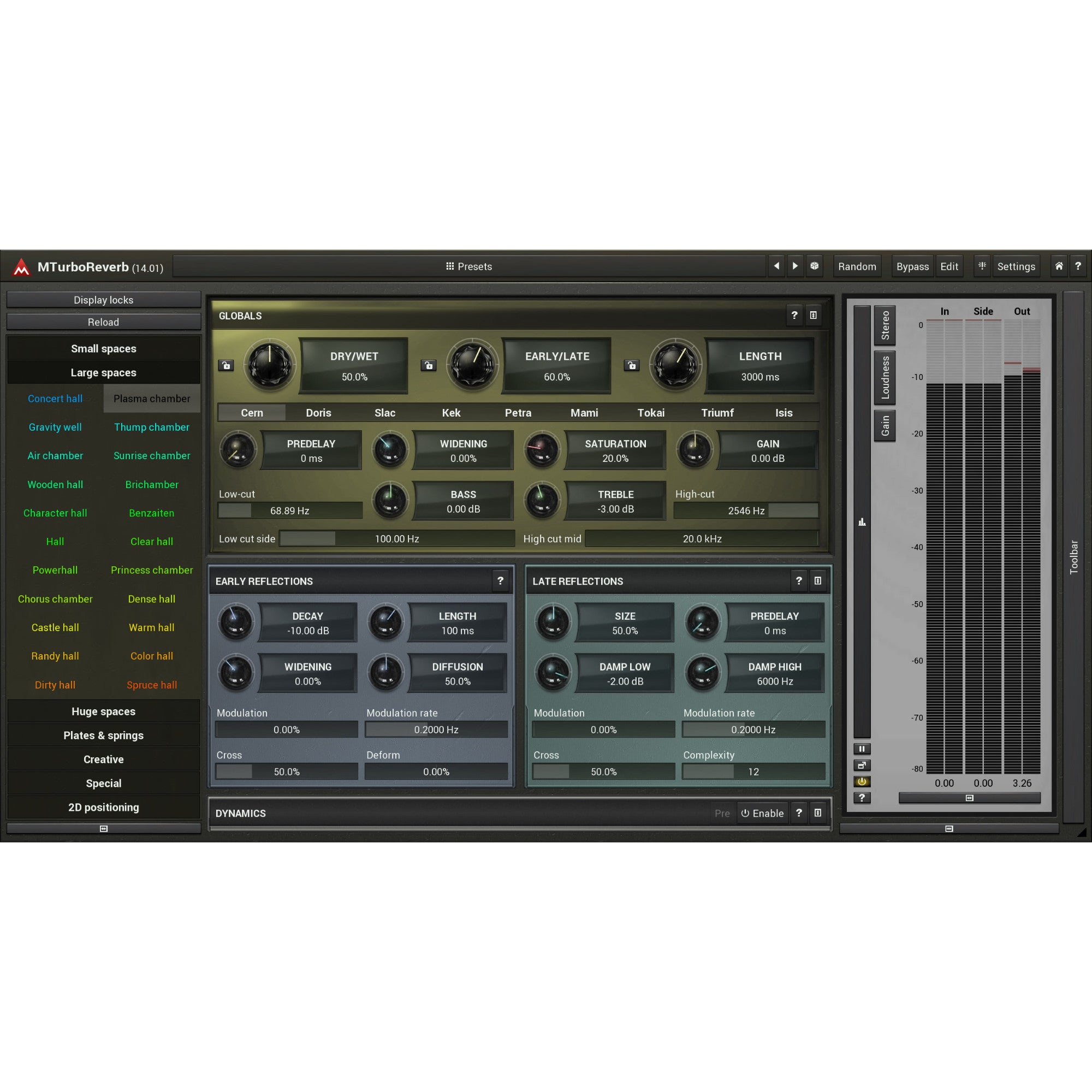Collapse the left preset panel bottom bar
This screenshot has width=1092, height=1092.
pos(103,828)
